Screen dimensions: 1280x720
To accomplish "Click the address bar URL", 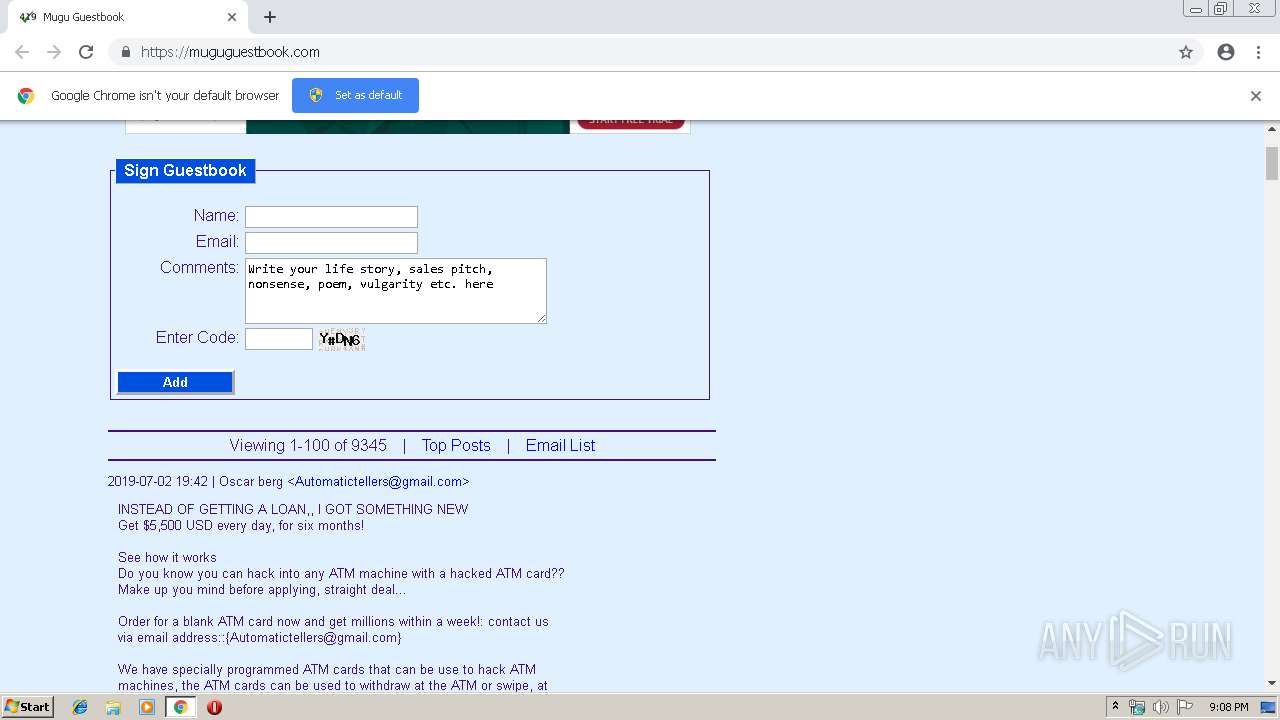I will 230,52.
